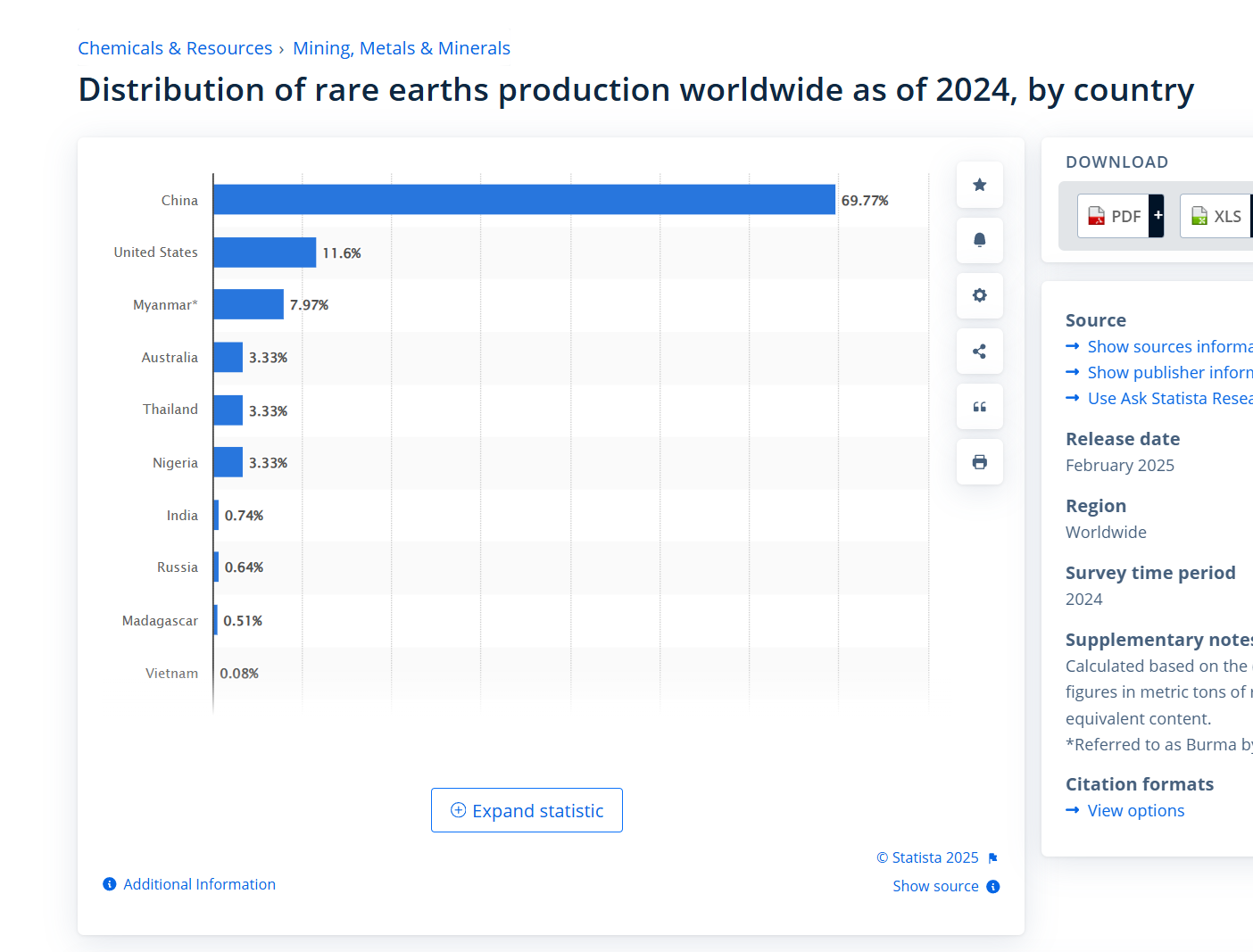This screenshot has width=1253, height=952.
Task: Click the print icon
Action: [x=980, y=462]
